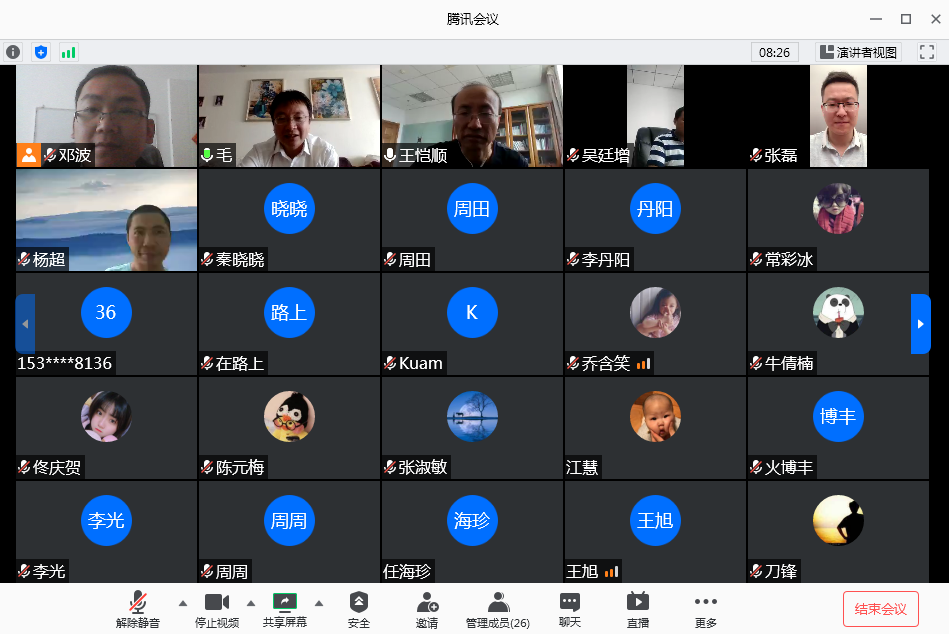Expand audio options arrow beside 解除静音

183,603
